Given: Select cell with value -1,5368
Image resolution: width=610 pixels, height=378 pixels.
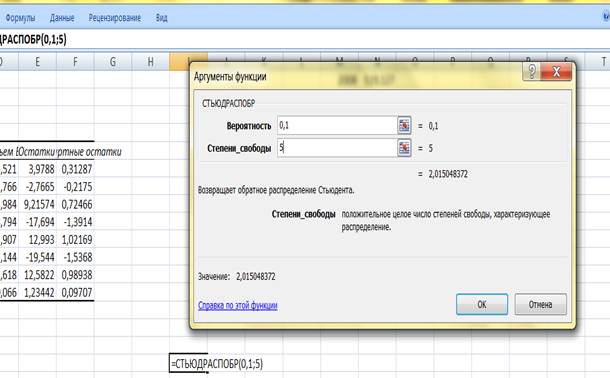Looking at the screenshot, I should point(75,257).
